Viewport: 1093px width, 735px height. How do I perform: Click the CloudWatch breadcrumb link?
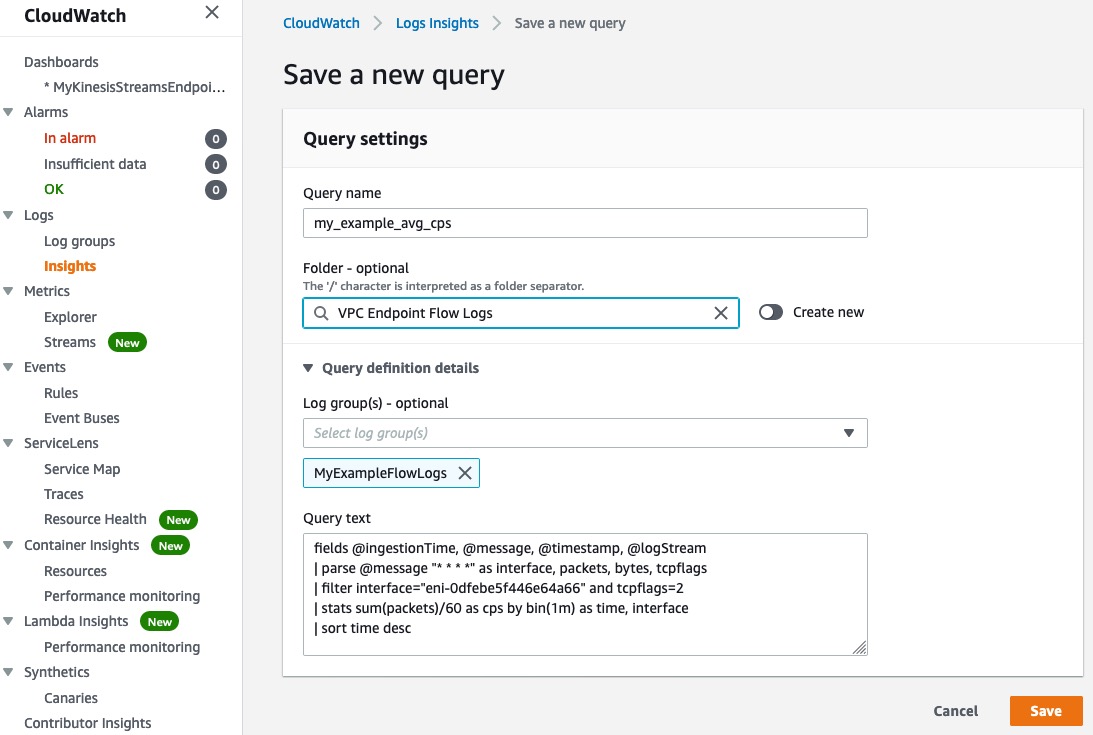321,23
